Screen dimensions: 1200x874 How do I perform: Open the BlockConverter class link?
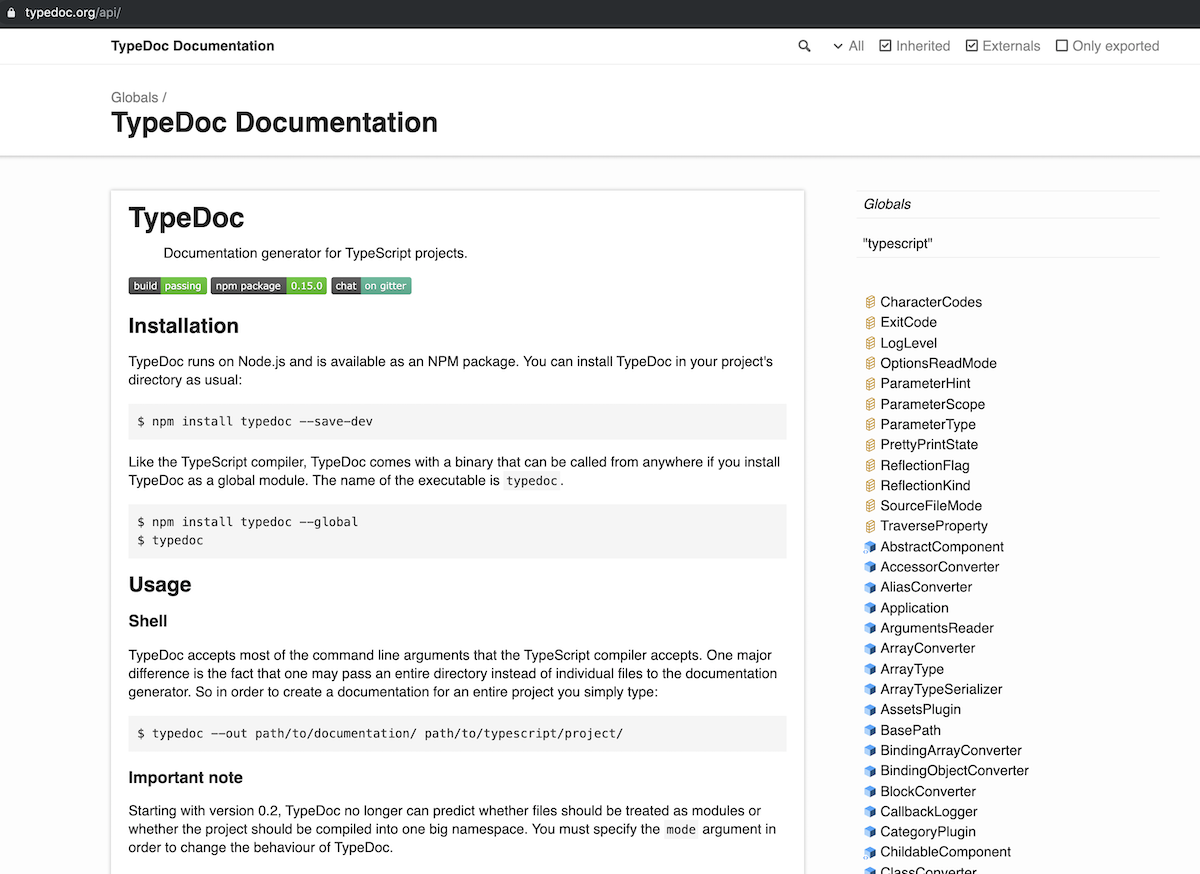(928, 791)
